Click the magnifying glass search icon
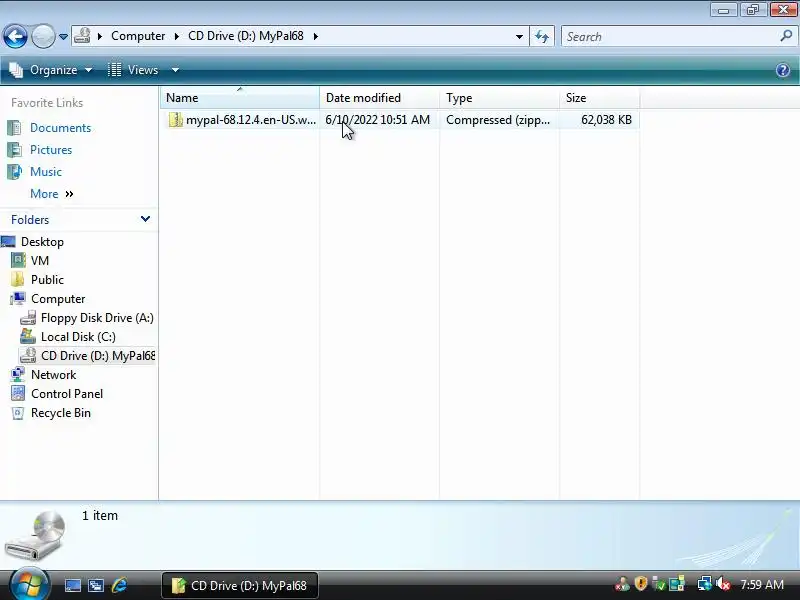800x600 pixels. (786, 36)
